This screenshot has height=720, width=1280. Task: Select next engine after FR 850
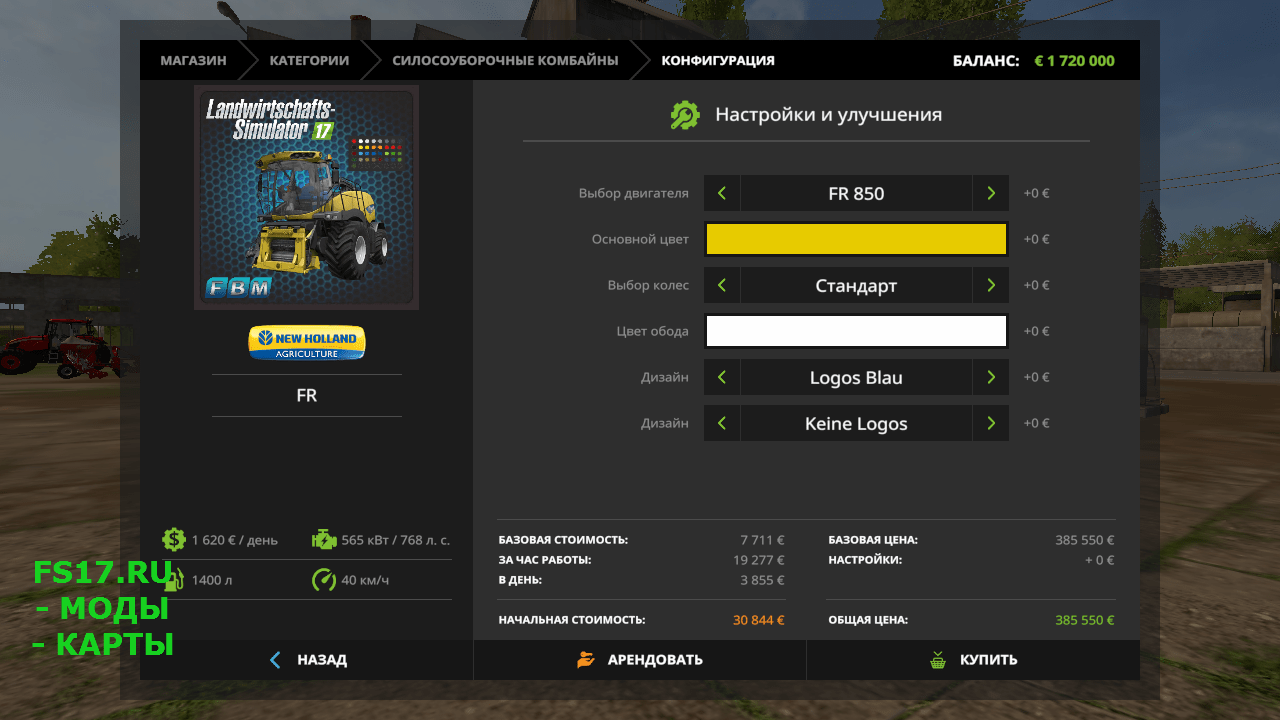990,193
